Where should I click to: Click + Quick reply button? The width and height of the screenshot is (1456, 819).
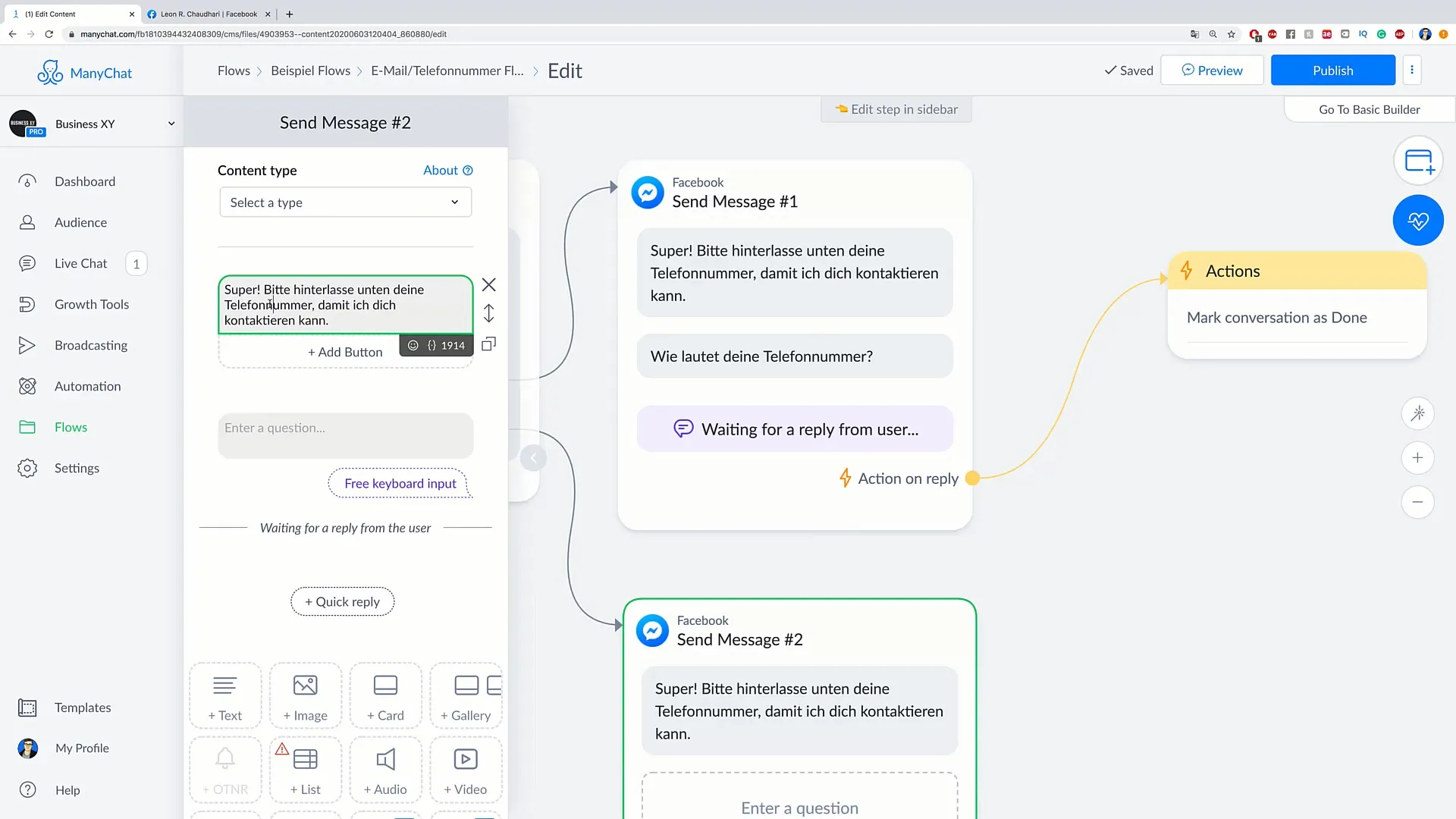[x=342, y=601]
